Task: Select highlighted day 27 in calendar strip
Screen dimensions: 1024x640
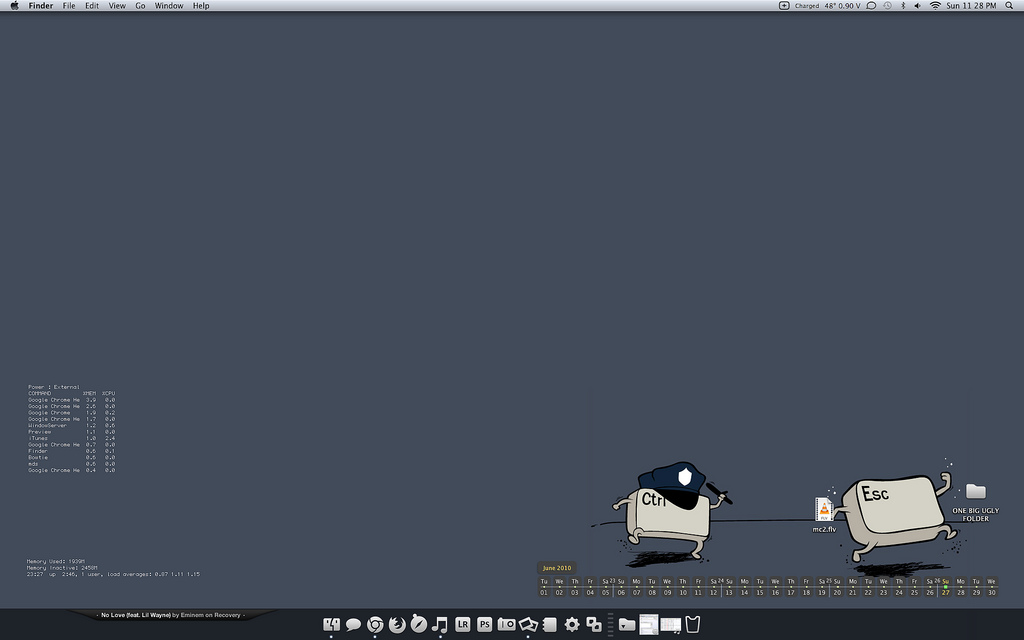Action: pyautogui.click(x=945, y=587)
